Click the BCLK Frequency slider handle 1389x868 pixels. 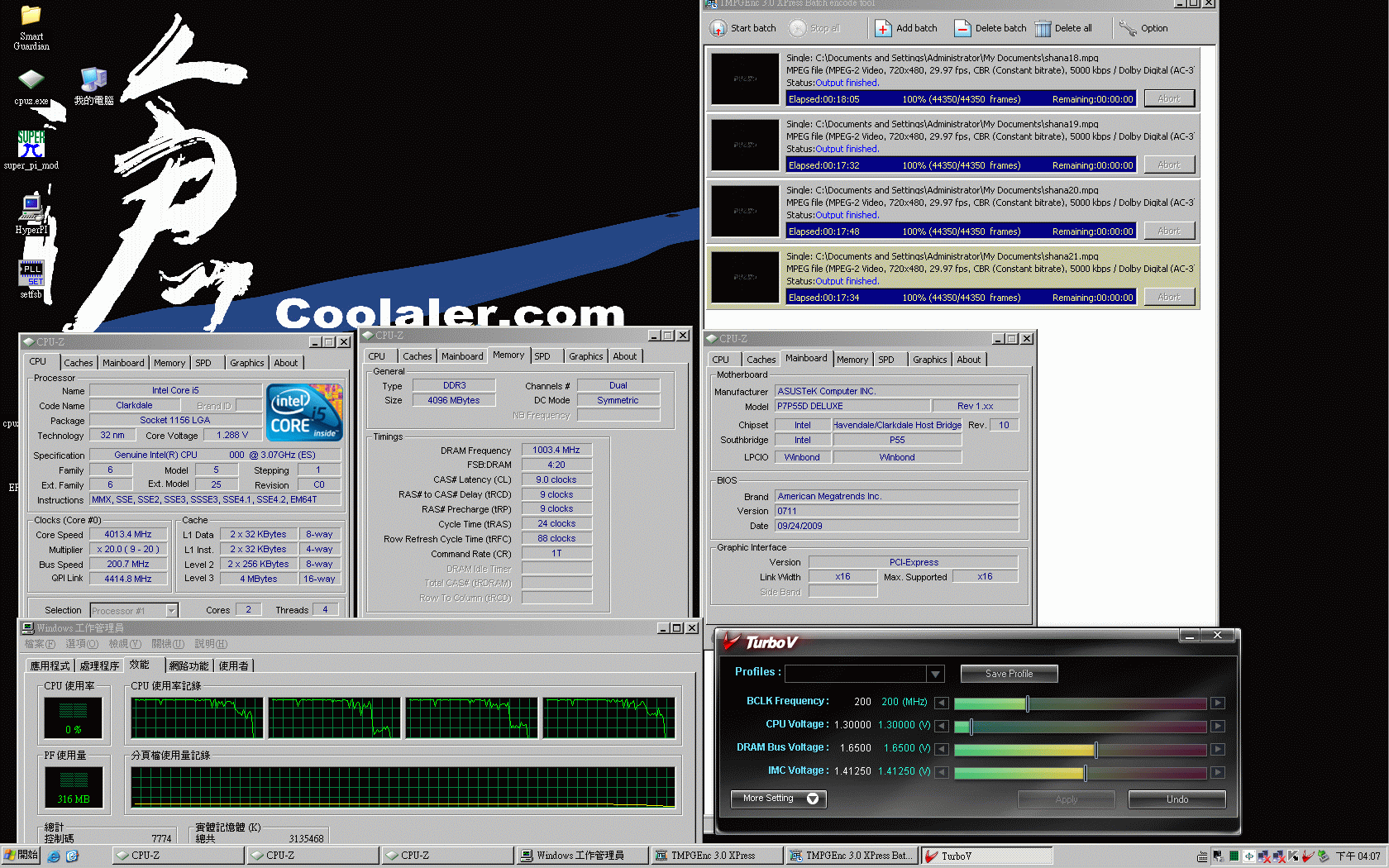pos(1027,703)
